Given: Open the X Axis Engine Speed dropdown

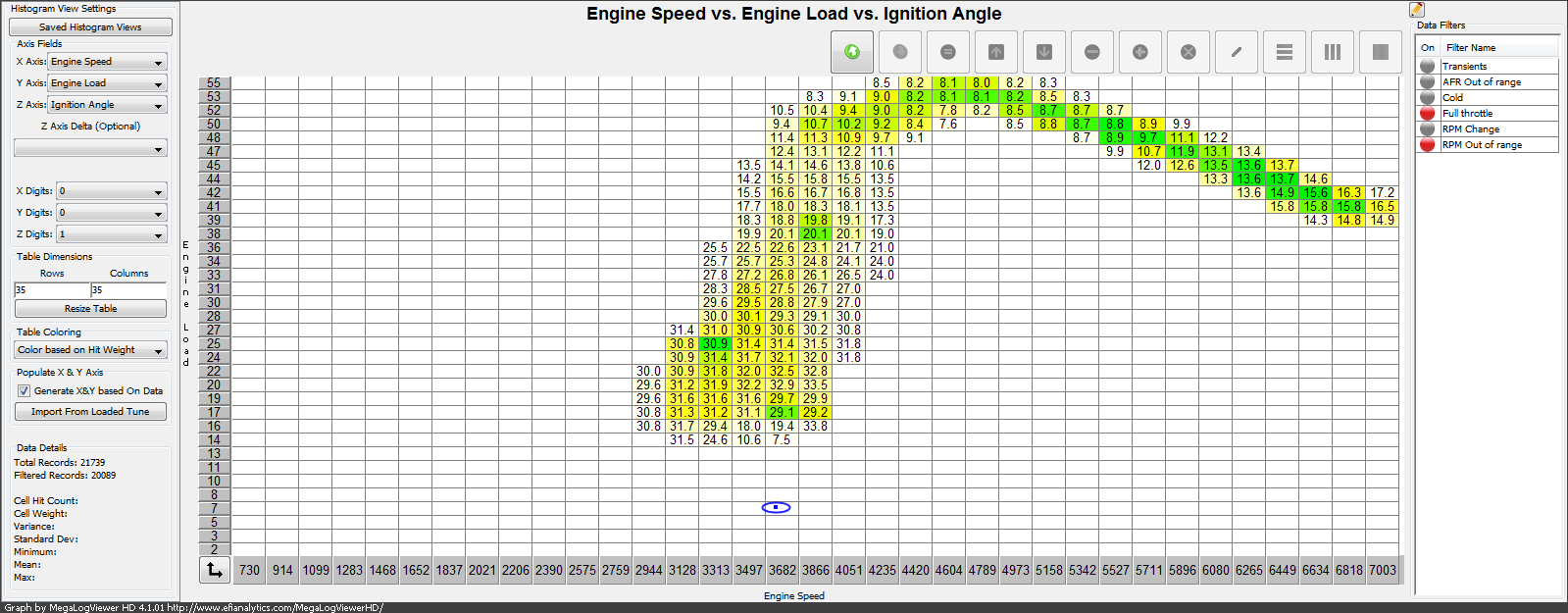Looking at the screenshot, I should point(108,62).
